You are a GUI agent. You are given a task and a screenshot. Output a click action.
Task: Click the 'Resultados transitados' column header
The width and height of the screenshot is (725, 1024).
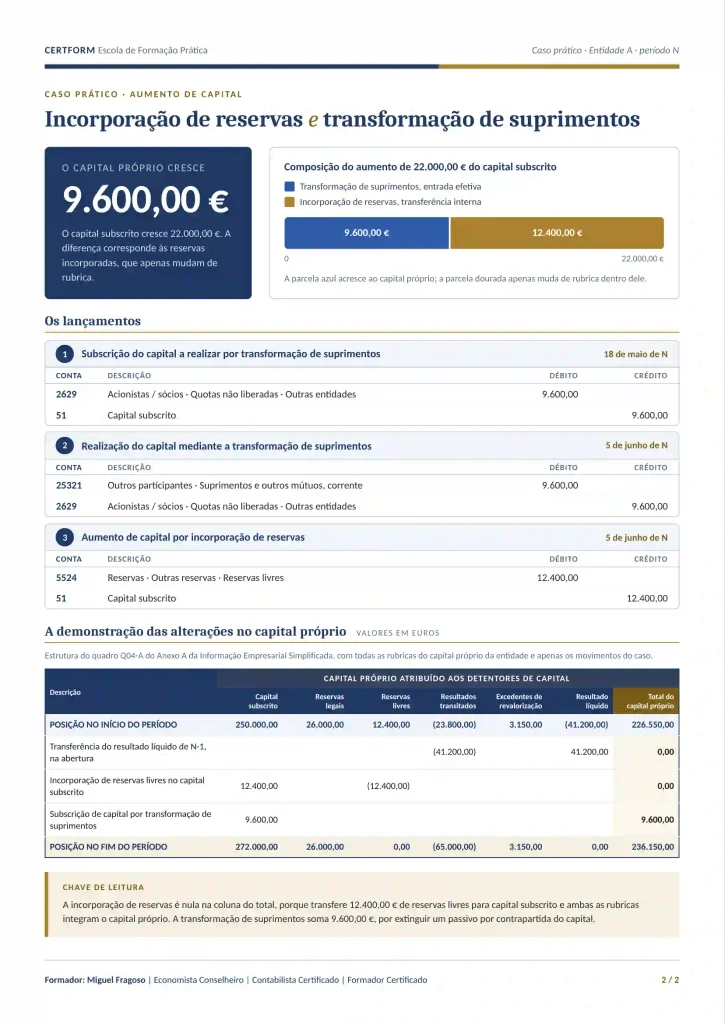458,701
